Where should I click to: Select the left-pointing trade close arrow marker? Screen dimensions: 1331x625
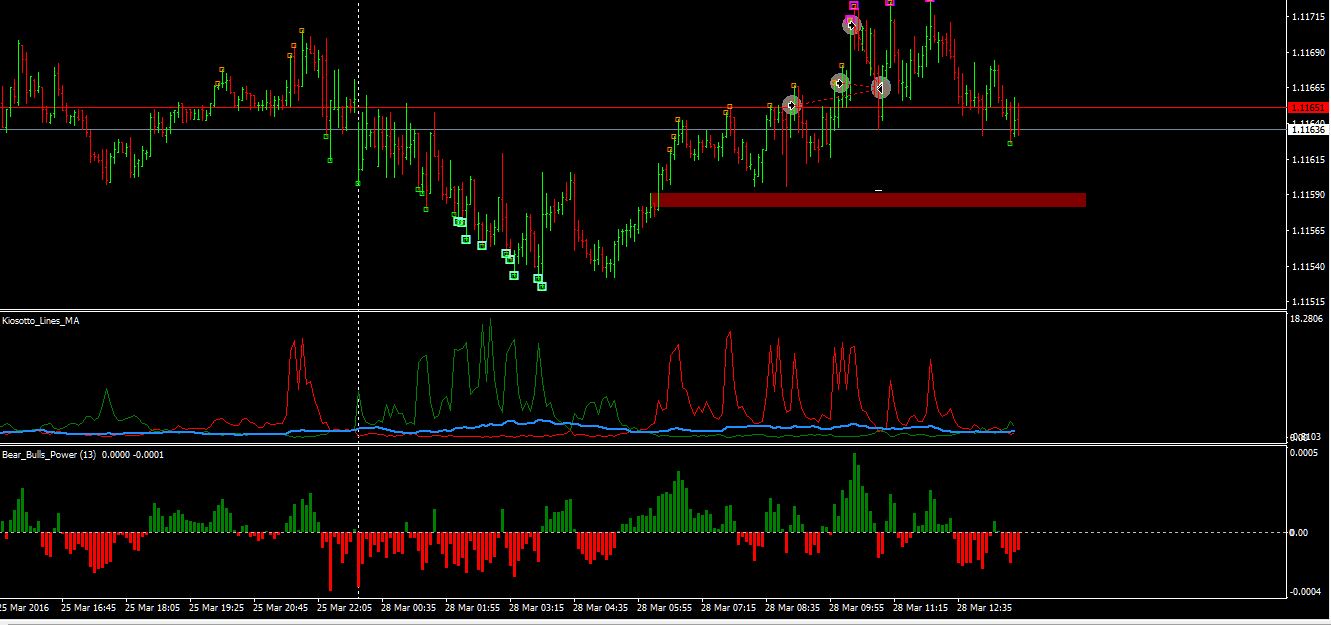[880, 88]
